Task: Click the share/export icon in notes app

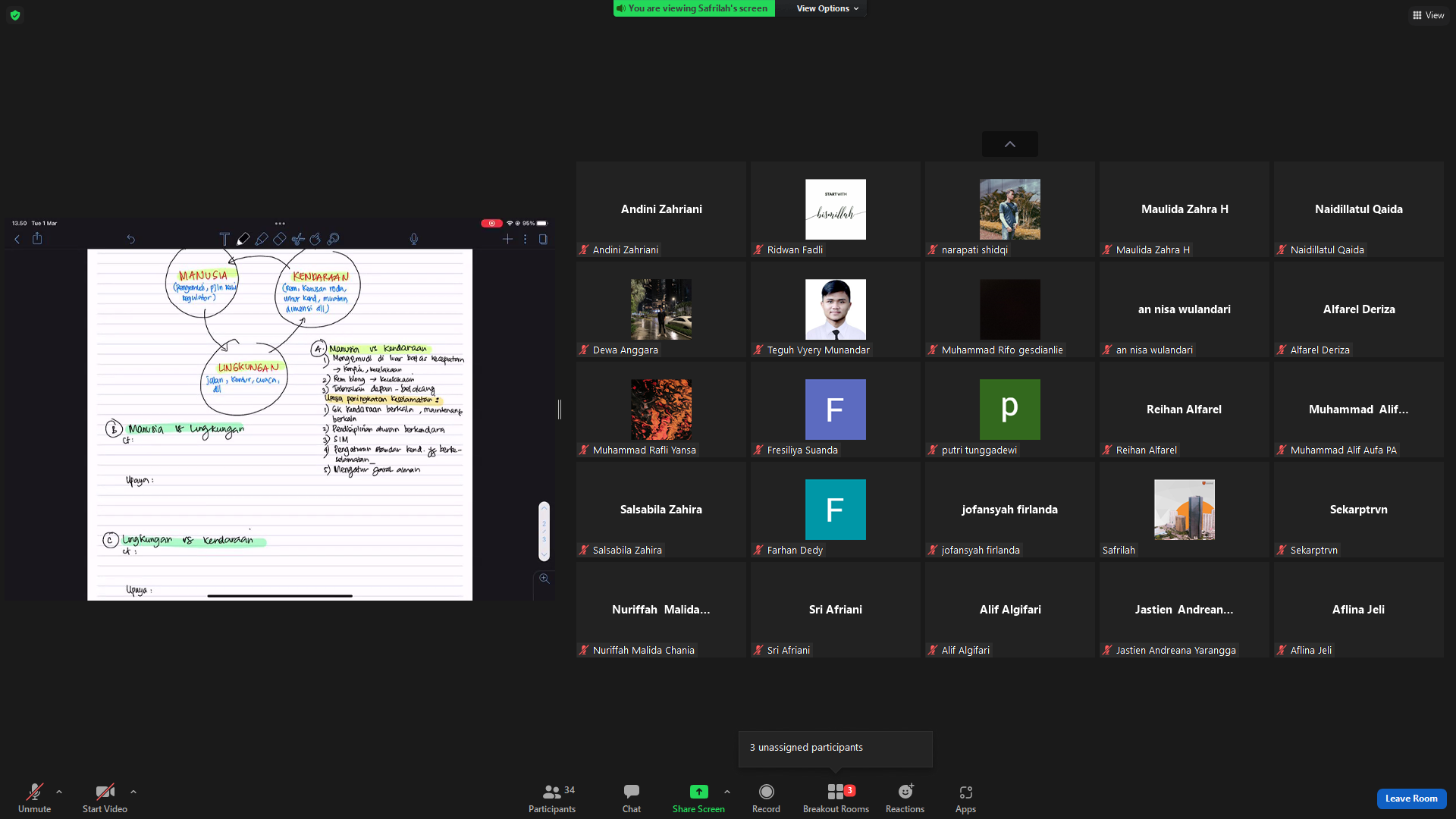Action: (x=37, y=238)
